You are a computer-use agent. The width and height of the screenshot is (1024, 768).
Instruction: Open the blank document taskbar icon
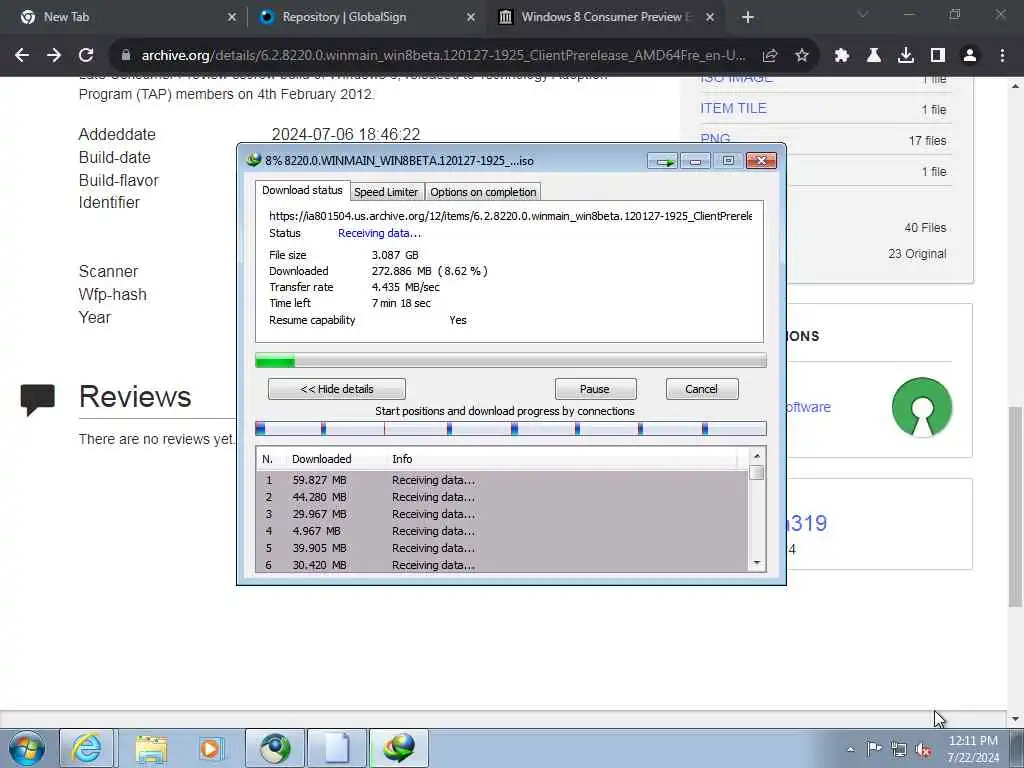(336, 748)
